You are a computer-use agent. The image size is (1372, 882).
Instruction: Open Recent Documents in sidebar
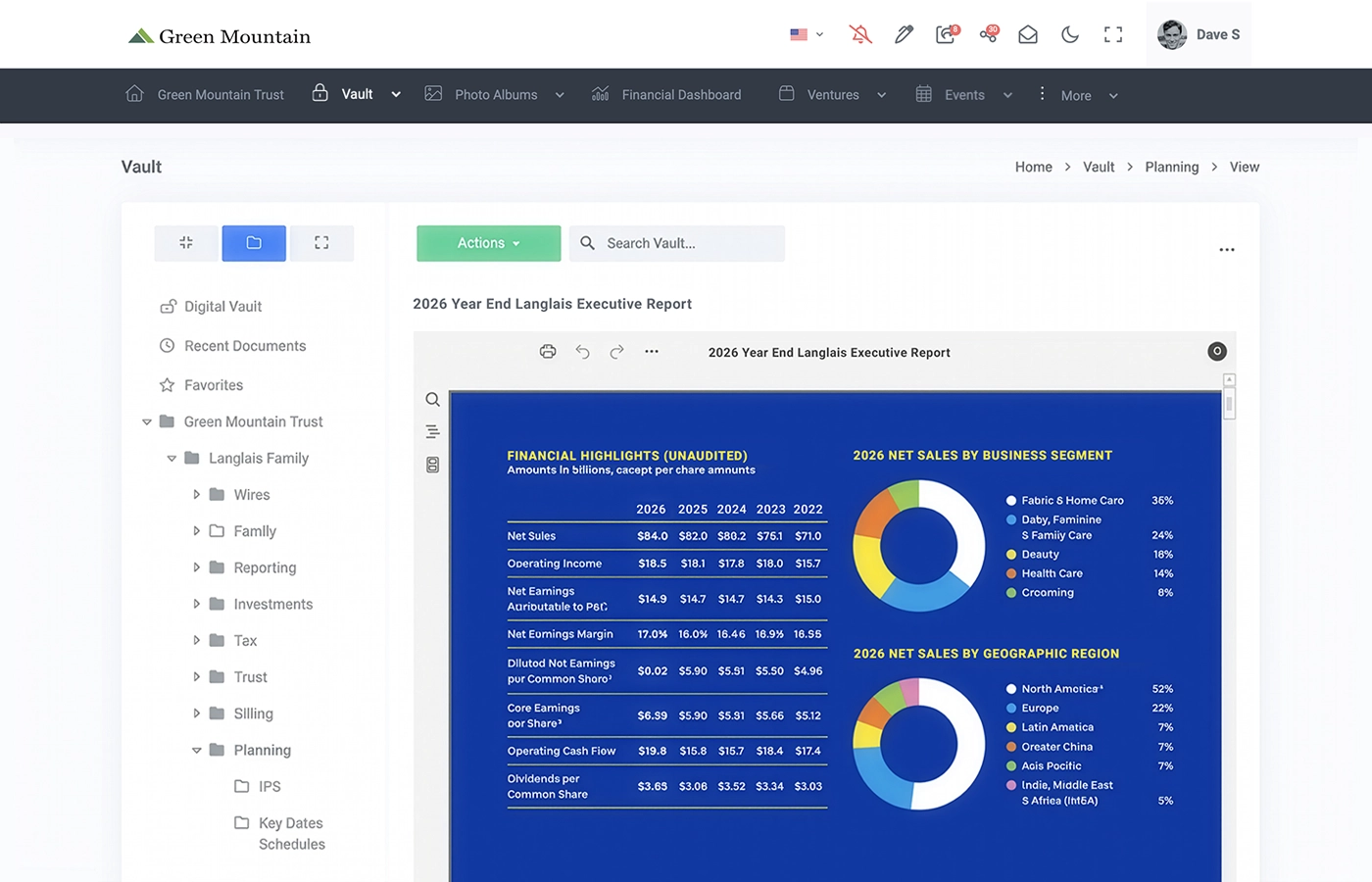click(x=232, y=346)
